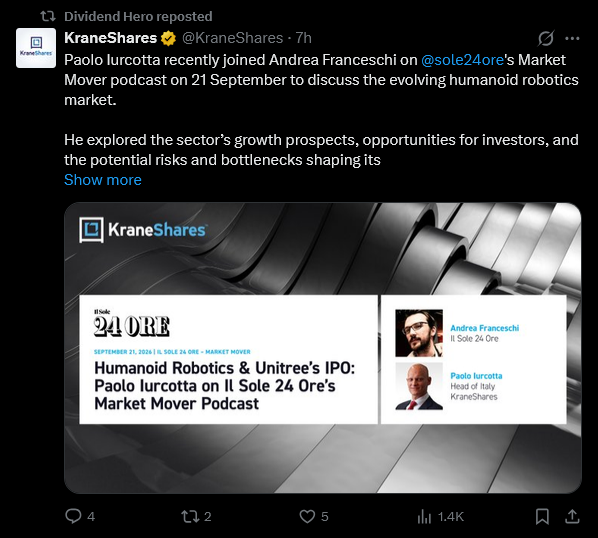Share the post via upload icon
The image size is (598, 538).
pyautogui.click(x=572, y=516)
